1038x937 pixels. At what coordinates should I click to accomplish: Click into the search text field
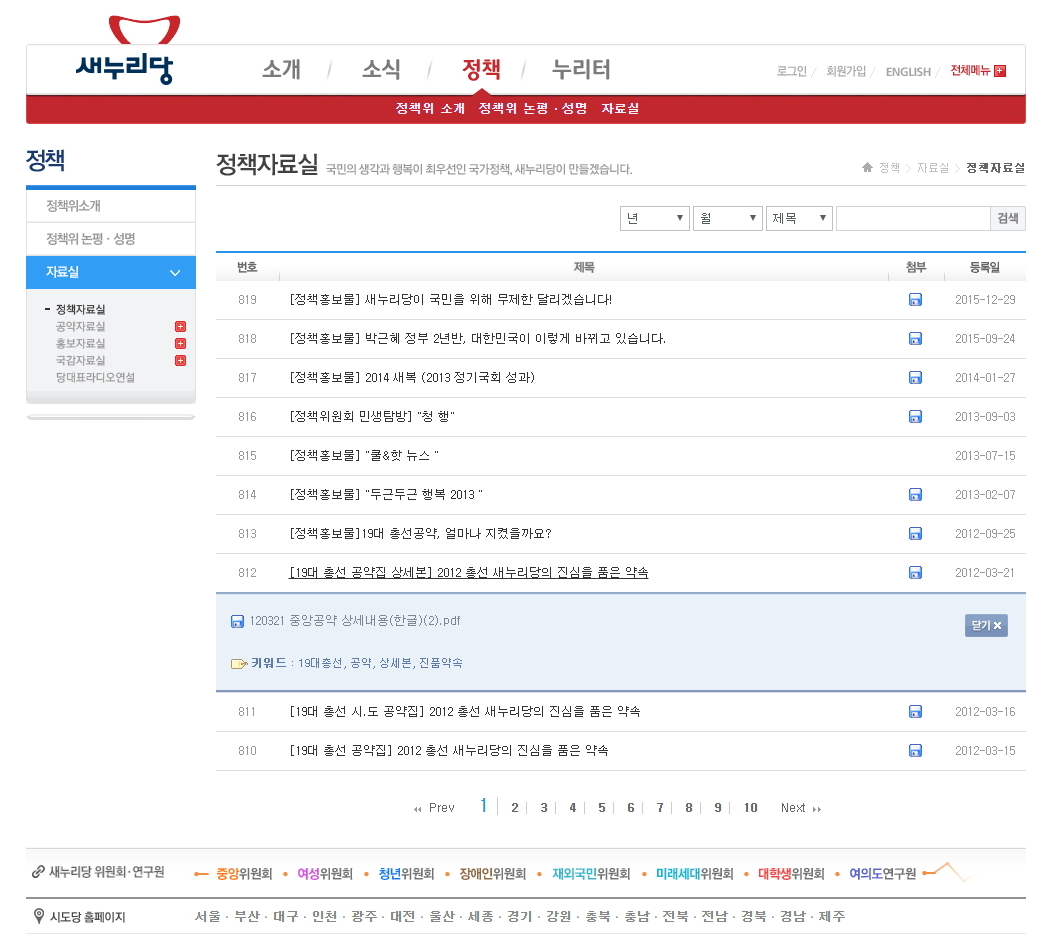pos(912,219)
